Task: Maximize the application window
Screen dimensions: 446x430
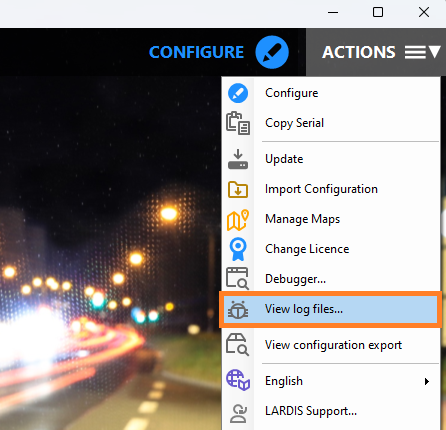Action: 378,12
